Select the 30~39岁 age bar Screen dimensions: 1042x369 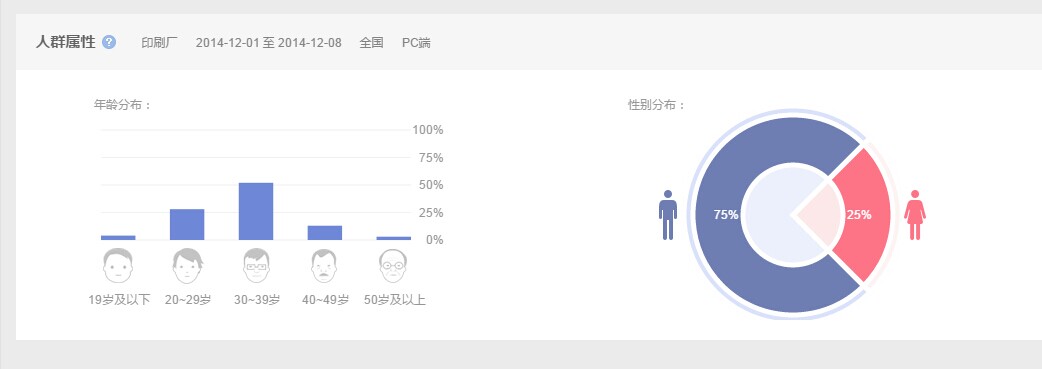[x=256, y=211]
